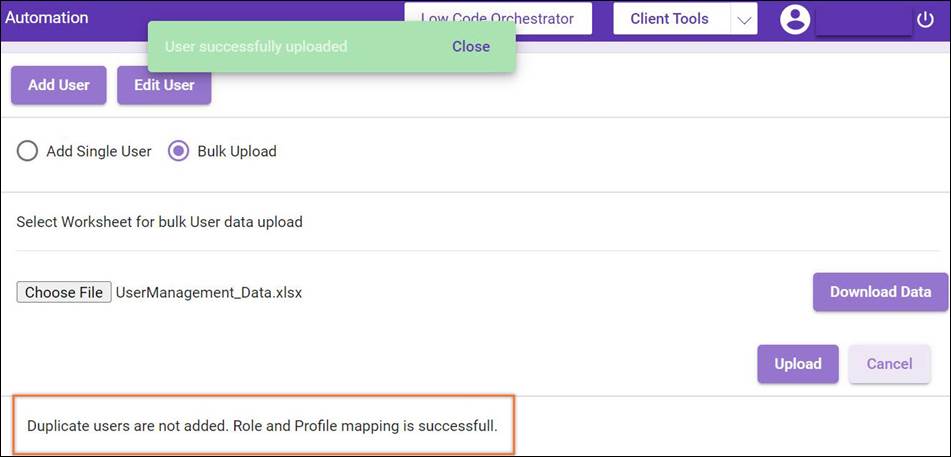Click the Download Data button
Image resolution: width=951 pixels, height=457 pixels.
tap(881, 292)
